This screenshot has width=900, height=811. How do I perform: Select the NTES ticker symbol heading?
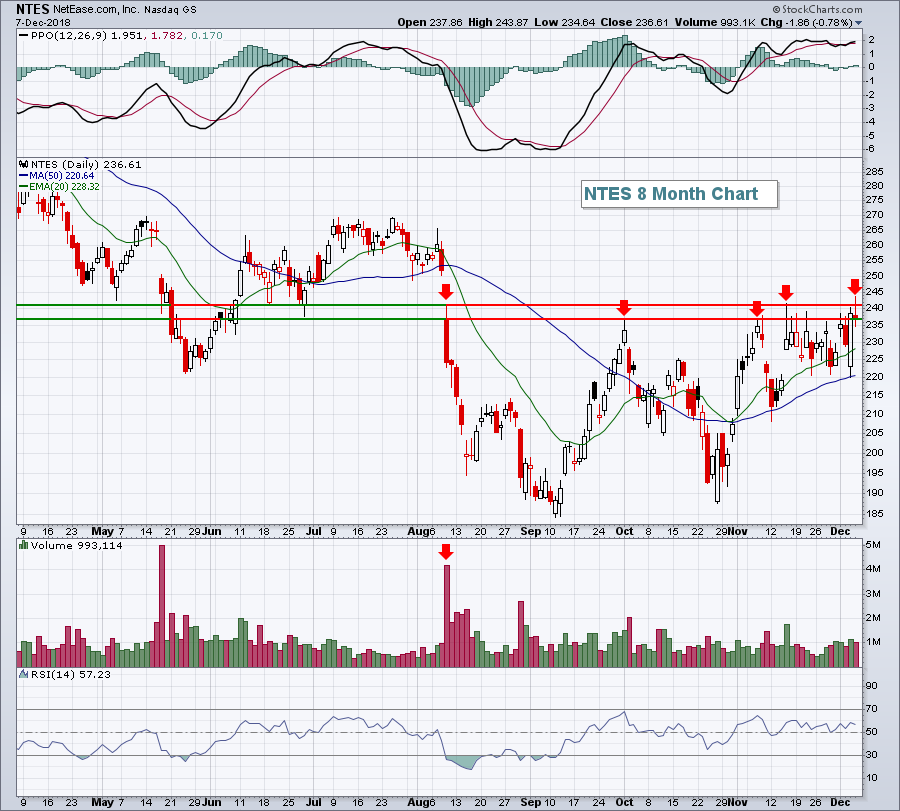[33, 9]
